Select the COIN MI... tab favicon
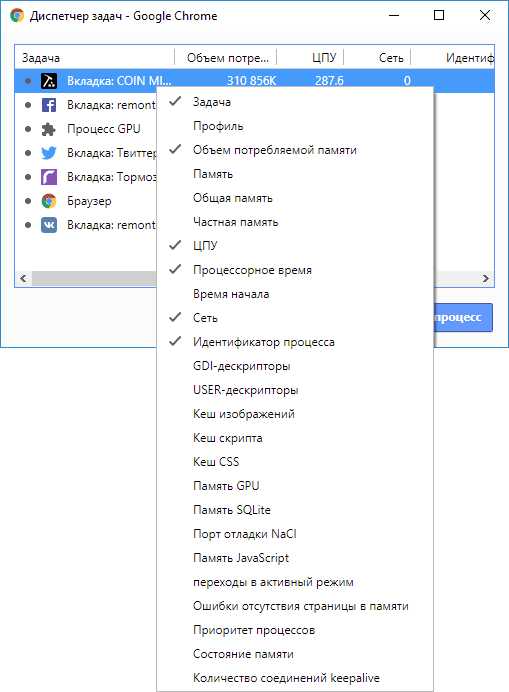509x692 pixels. tap(49, 81)
